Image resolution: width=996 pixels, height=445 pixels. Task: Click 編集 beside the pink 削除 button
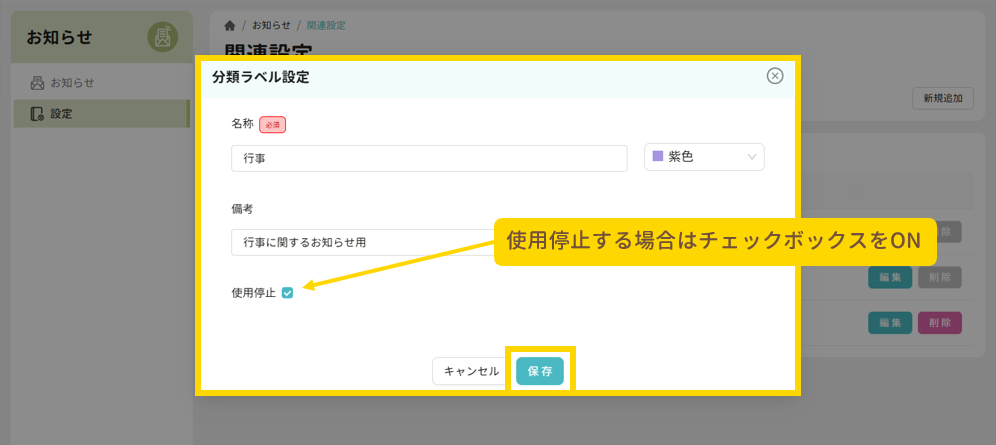click(889, 322)
